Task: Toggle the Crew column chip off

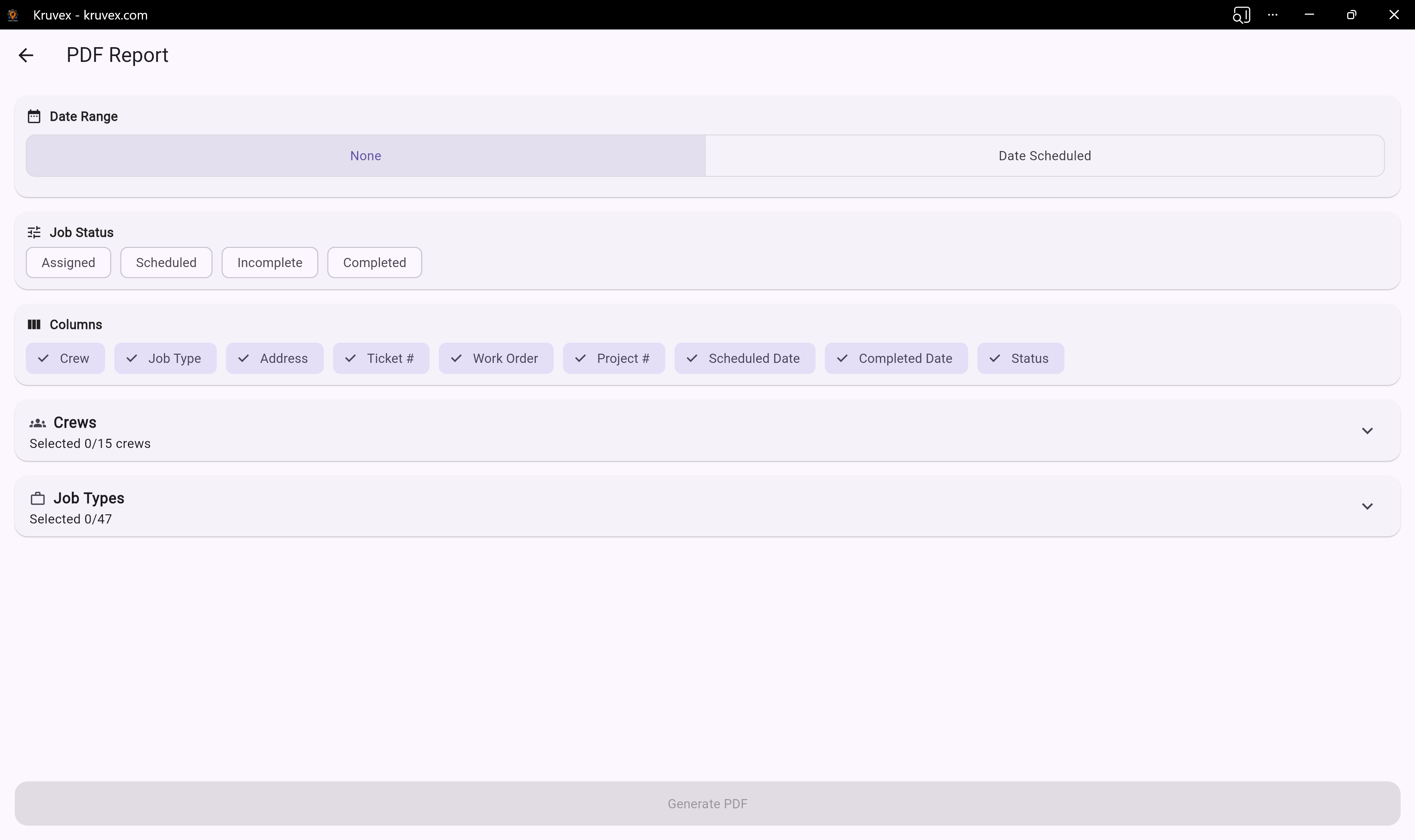Action: click(65, 359)
